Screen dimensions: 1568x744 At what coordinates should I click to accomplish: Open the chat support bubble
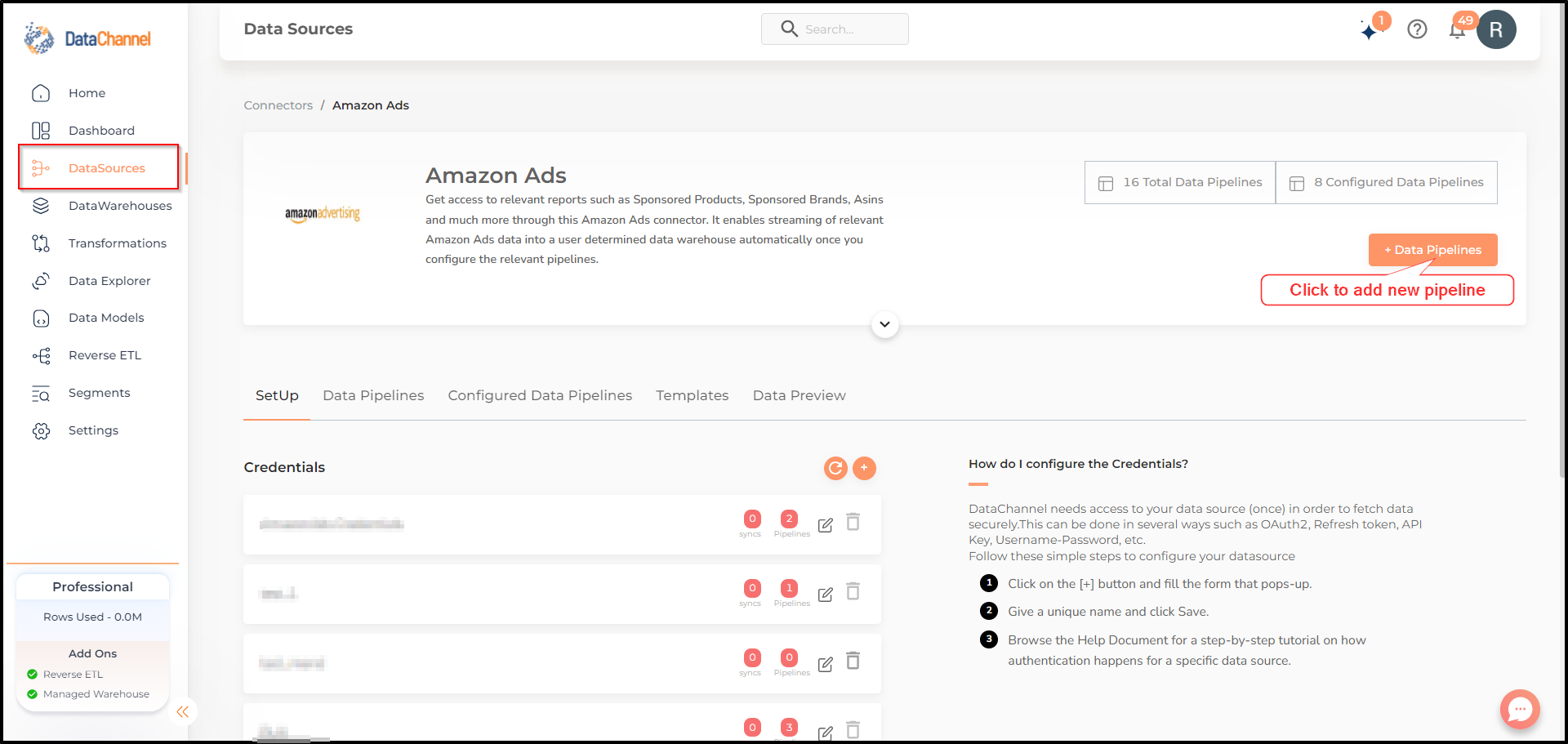point(1520,710)
